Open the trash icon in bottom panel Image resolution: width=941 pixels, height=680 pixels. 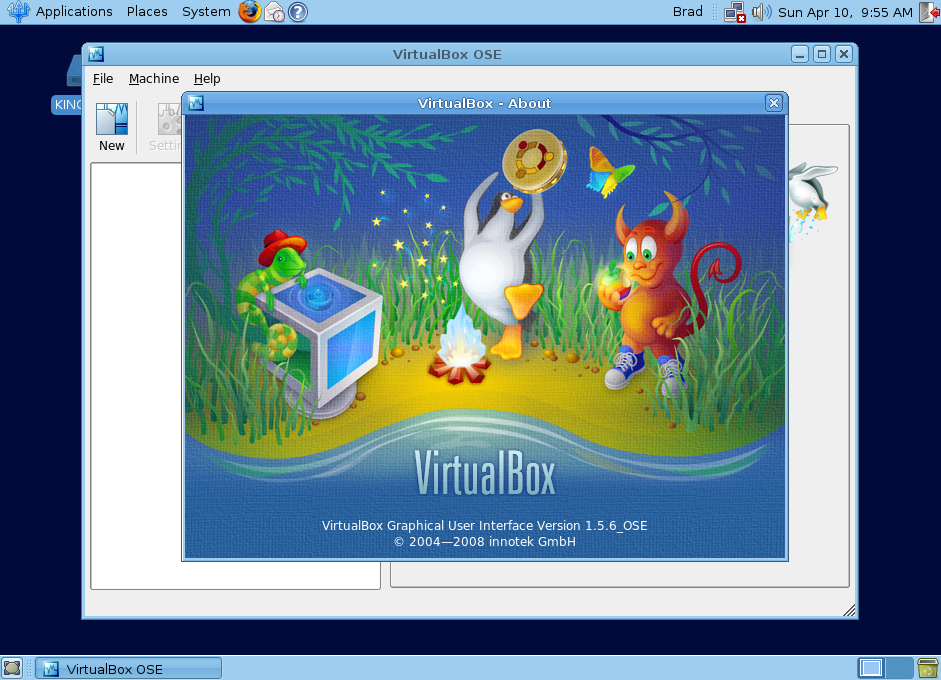[928, 668]
